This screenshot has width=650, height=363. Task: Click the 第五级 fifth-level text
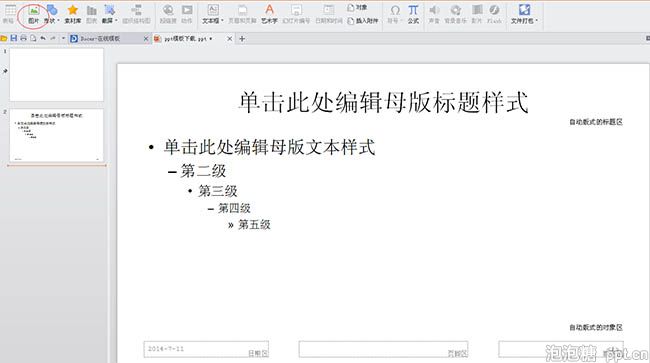254,225
